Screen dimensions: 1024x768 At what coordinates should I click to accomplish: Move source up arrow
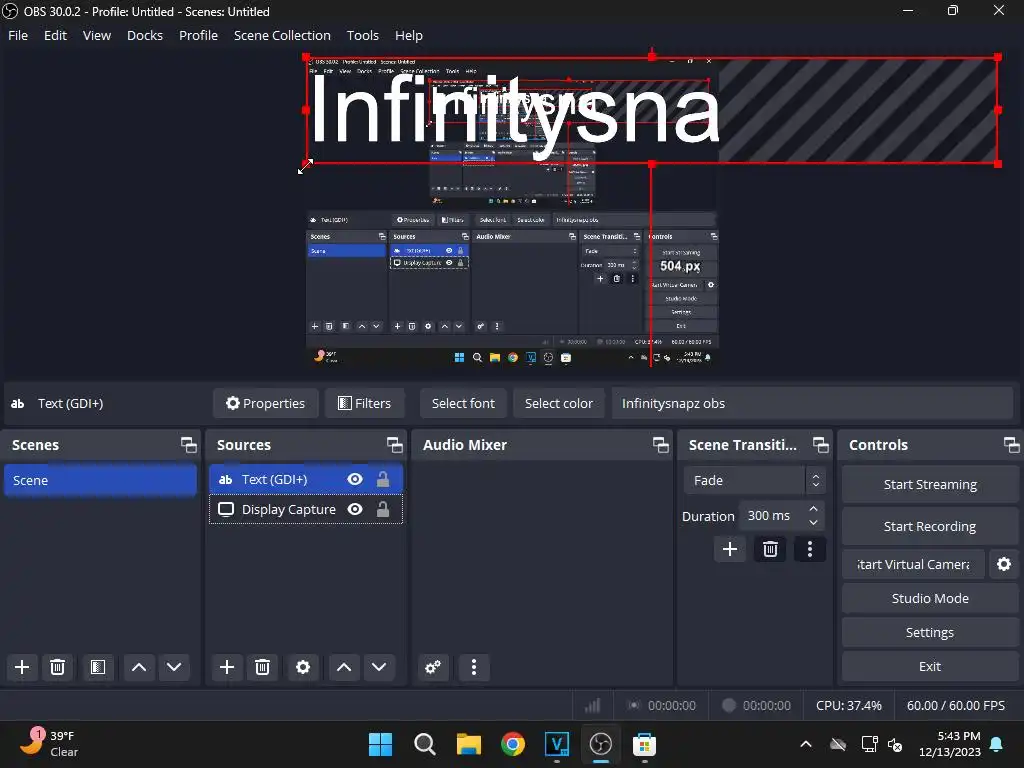344,667
